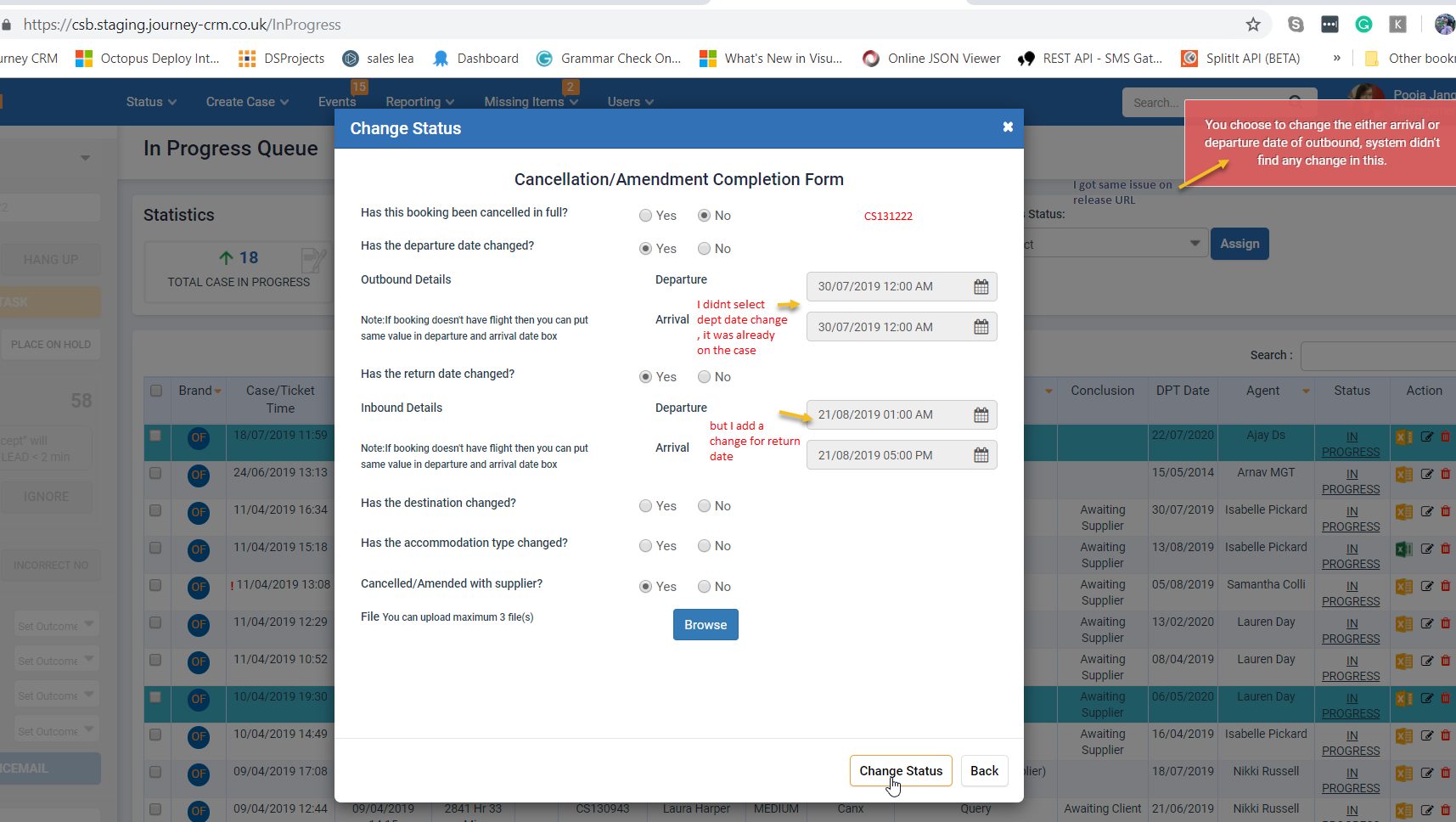
Task: Delete the Samantha Colli case row
Action: (1446, 586)
